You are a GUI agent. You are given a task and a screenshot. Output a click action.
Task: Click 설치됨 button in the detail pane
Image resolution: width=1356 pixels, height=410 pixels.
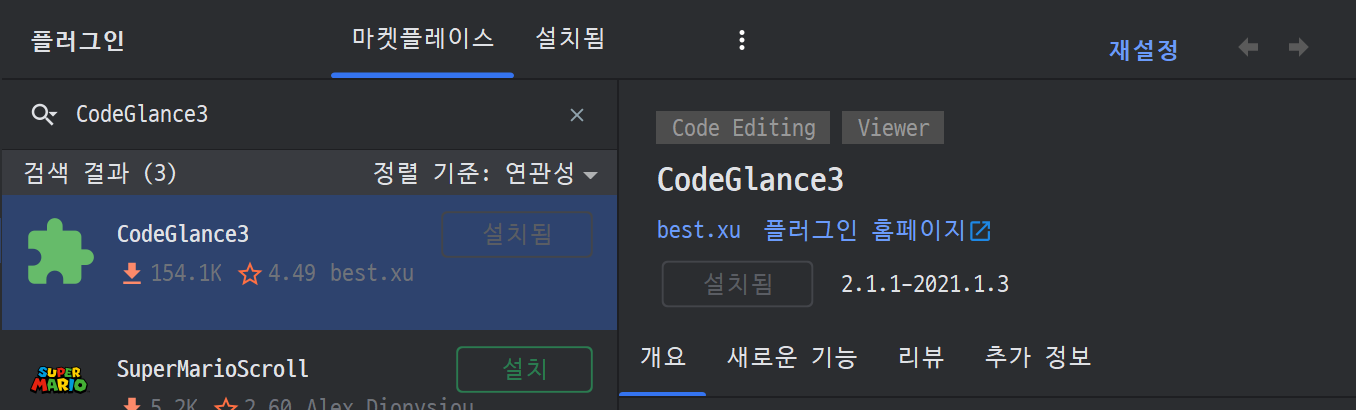(x=738, y=284)
